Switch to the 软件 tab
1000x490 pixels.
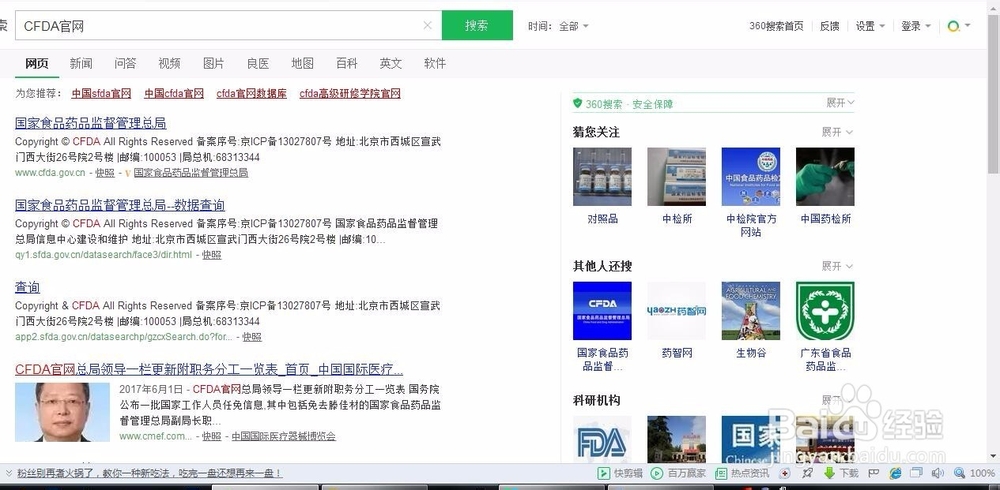click(434, 63)
